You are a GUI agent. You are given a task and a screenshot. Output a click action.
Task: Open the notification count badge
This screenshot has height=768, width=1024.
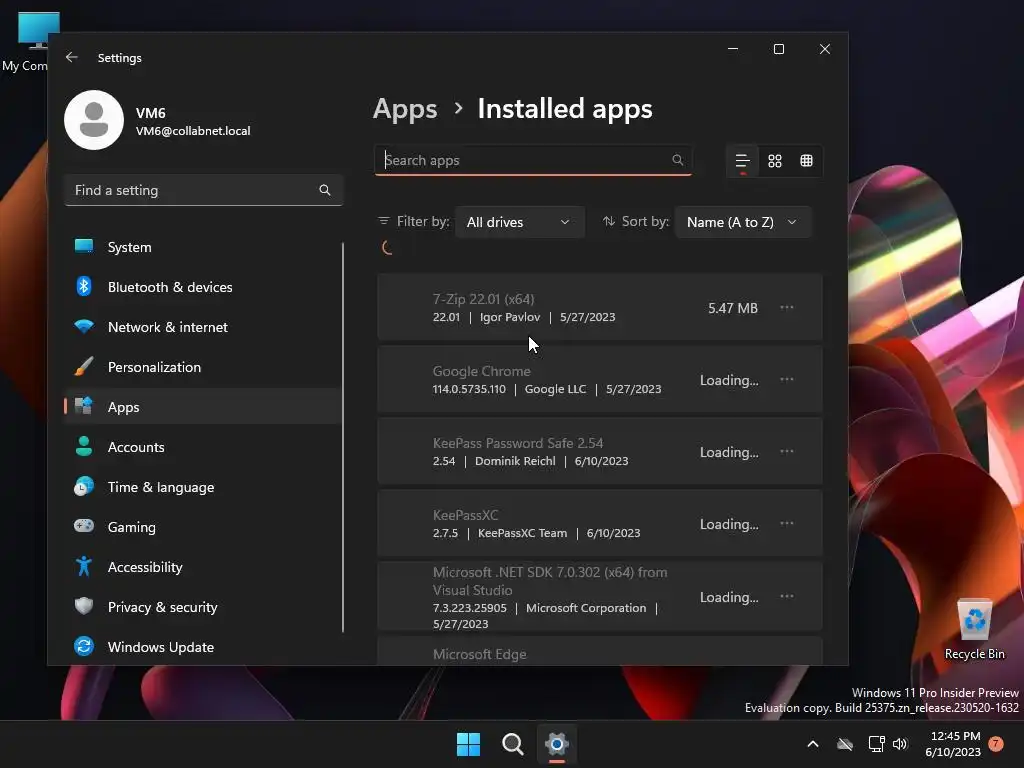pos(996,743)
